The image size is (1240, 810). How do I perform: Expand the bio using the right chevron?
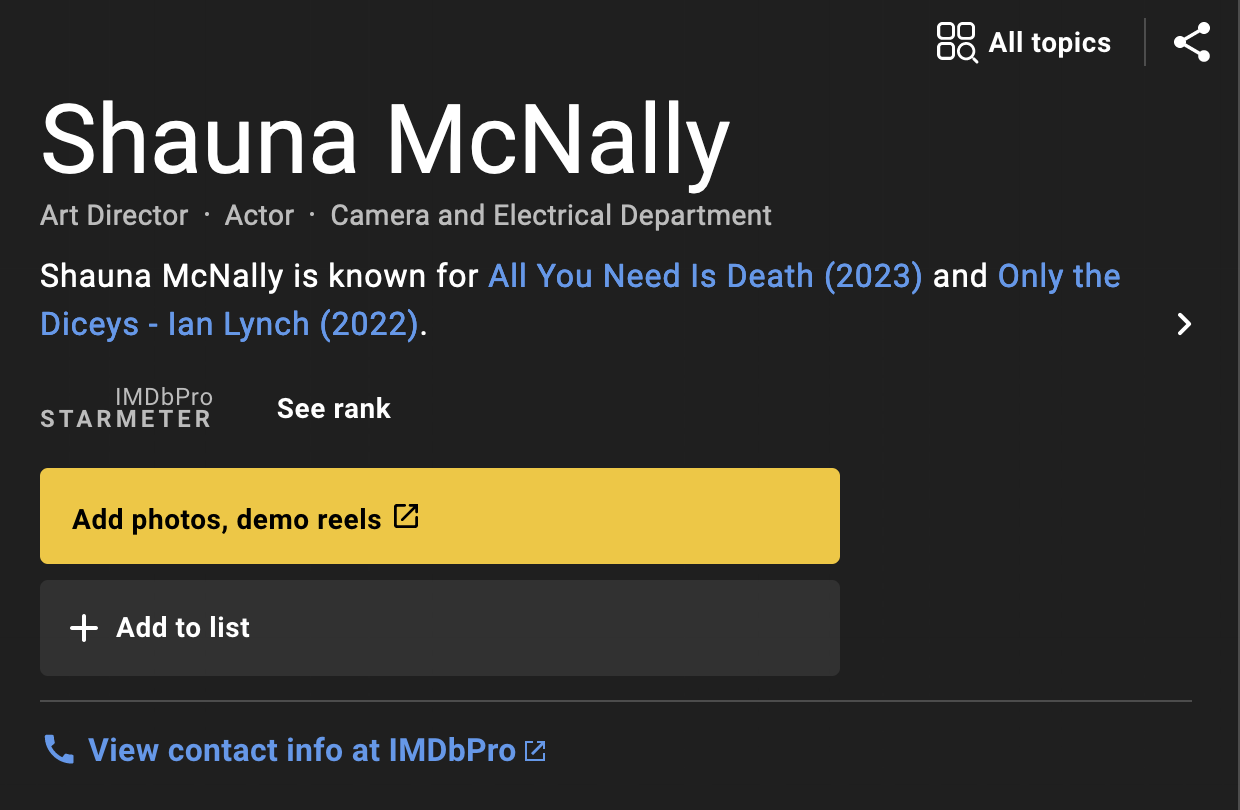[x=1184, y=324]
